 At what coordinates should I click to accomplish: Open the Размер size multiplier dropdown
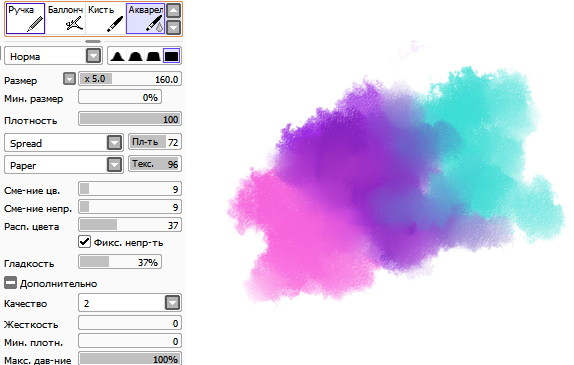click(69, 79)
